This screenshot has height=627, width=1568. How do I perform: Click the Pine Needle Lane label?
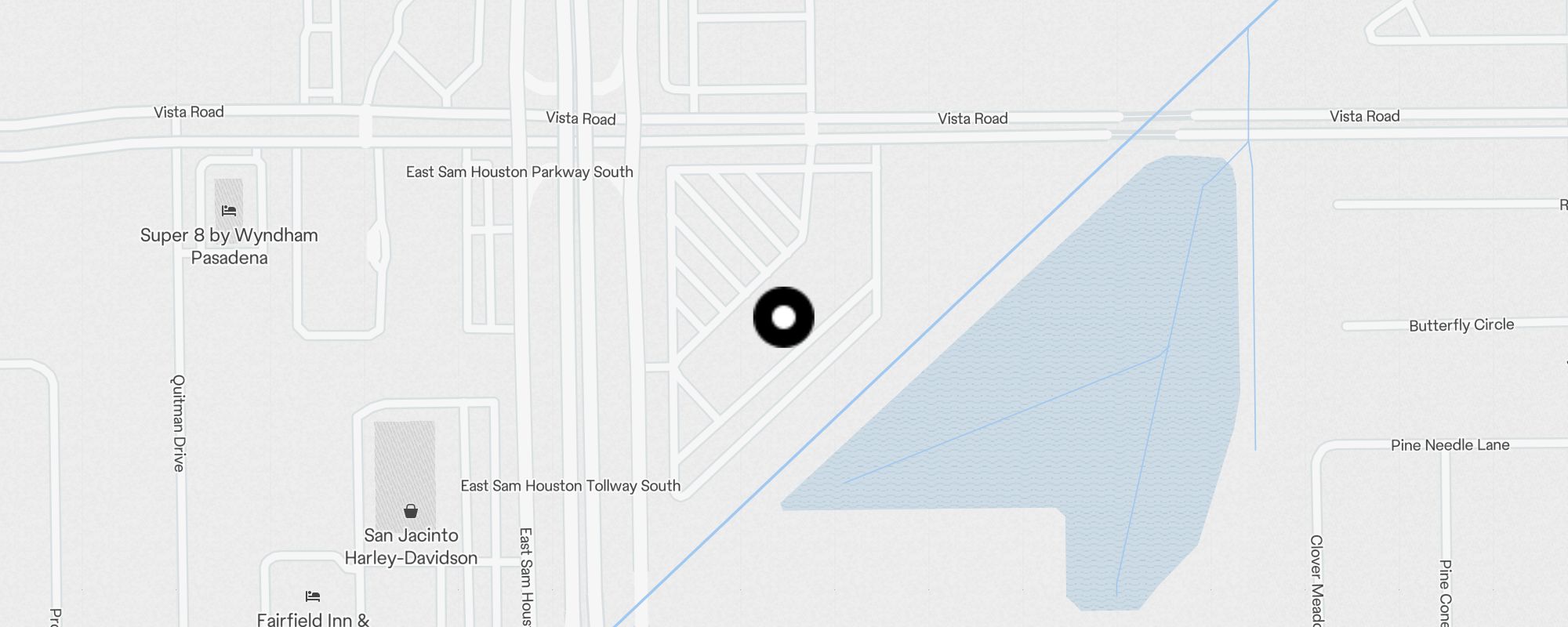click(x=1450, y=445)
